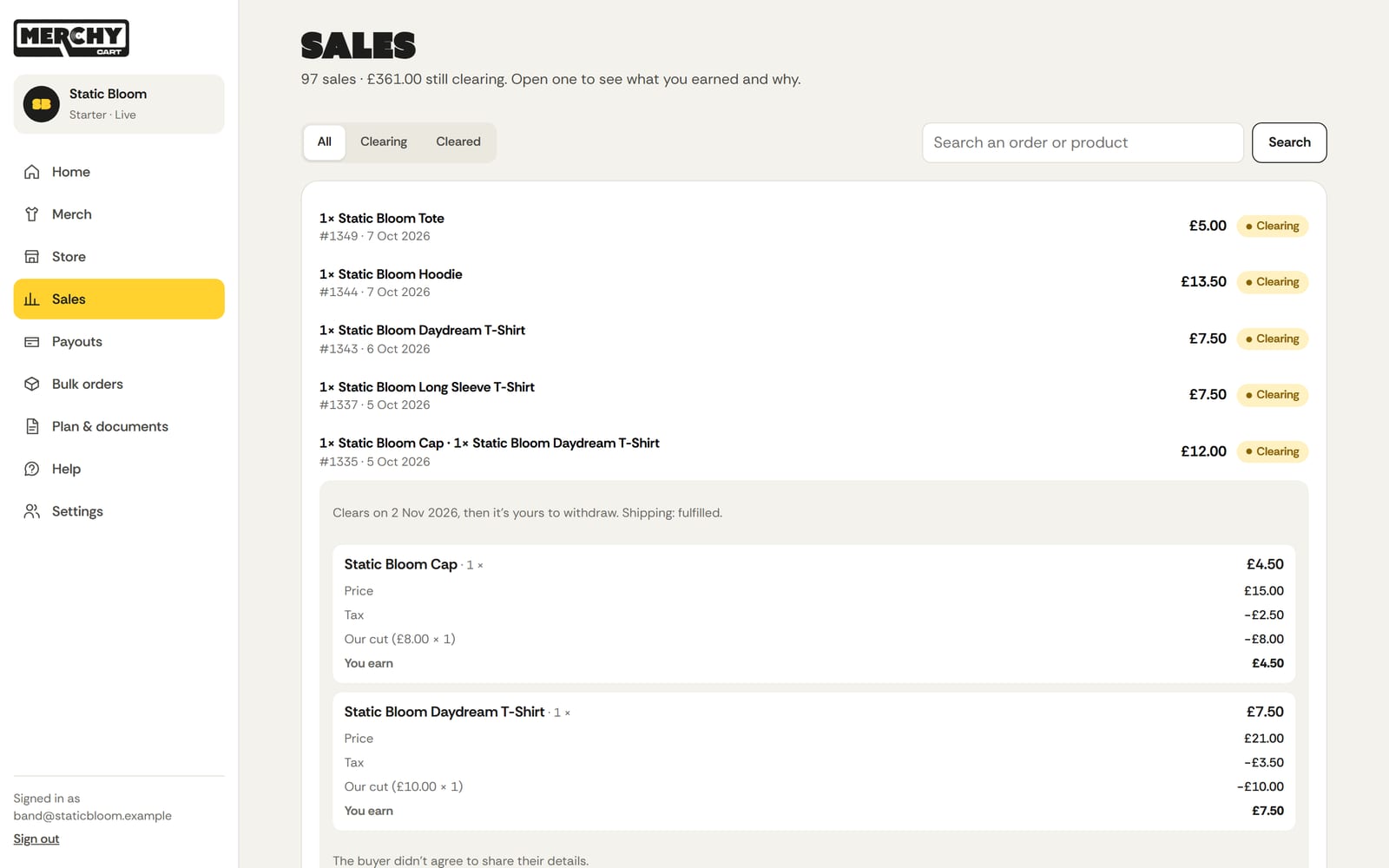Click the £5.00 Tote amount
The image size is (1389, 868).
click(1208, 226)
